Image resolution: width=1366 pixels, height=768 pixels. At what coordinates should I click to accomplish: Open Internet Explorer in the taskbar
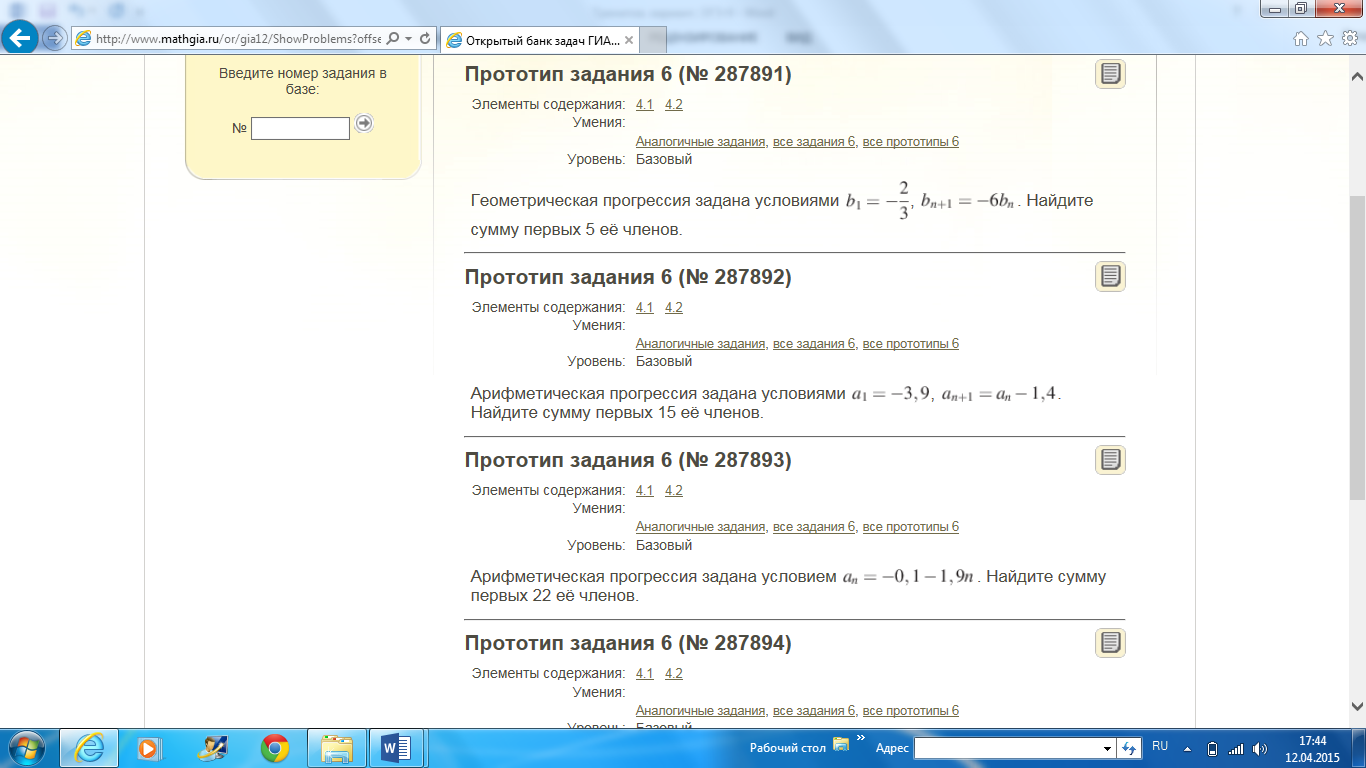coord(89,748)
